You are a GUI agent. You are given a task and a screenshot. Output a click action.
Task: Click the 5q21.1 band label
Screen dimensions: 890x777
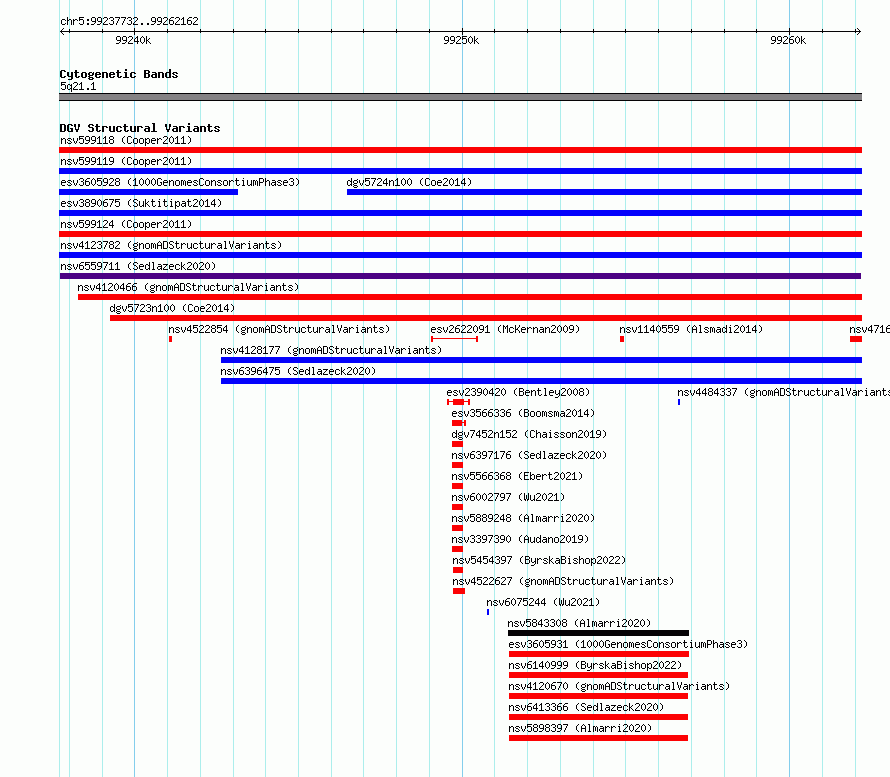(78, 86)
